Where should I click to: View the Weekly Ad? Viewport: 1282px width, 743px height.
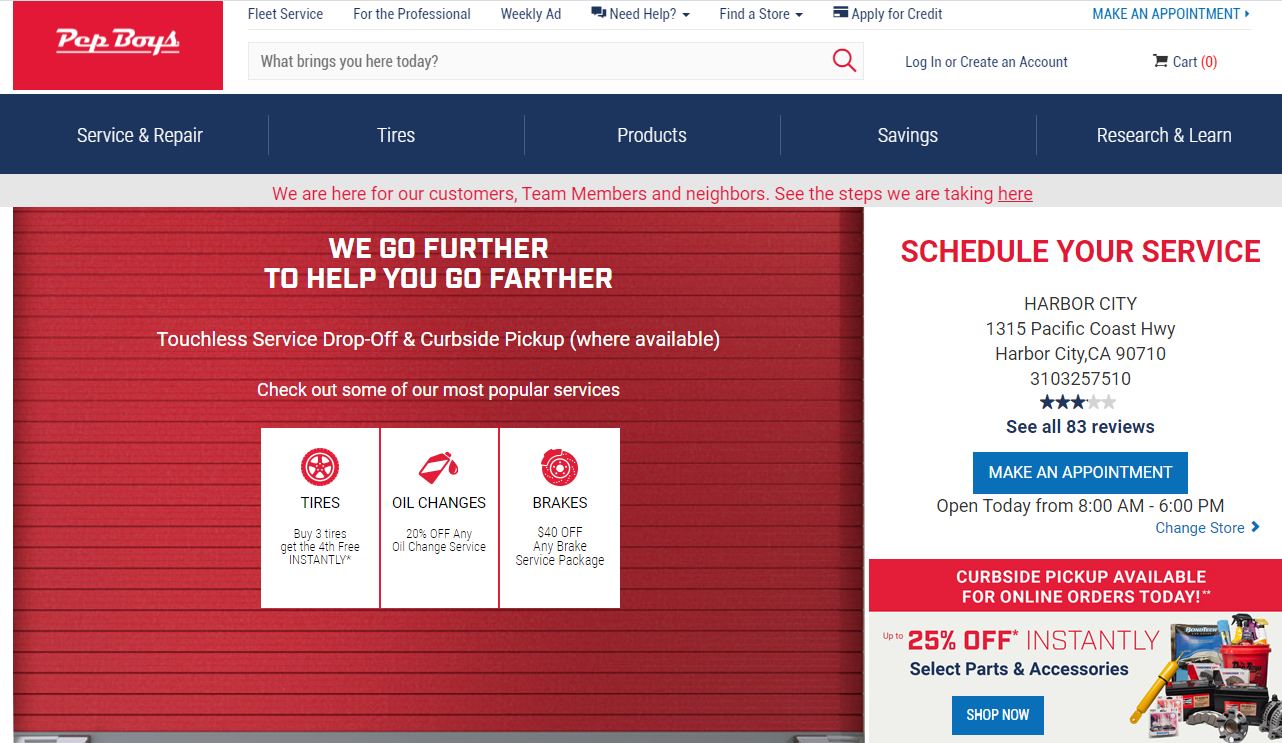(531, 14)
